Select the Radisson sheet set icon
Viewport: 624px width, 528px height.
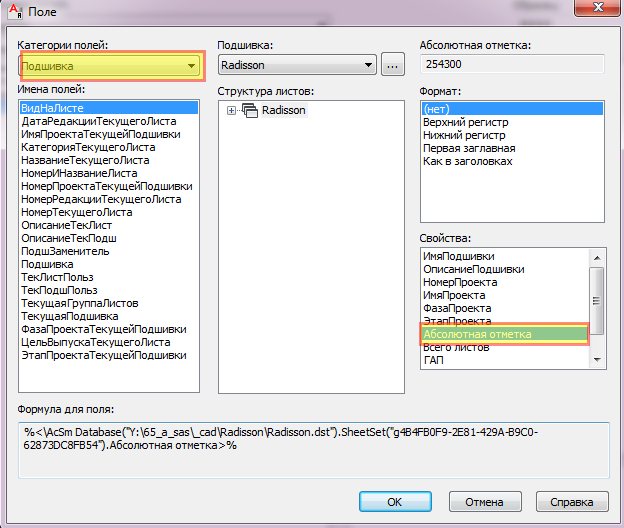(250, 110)
